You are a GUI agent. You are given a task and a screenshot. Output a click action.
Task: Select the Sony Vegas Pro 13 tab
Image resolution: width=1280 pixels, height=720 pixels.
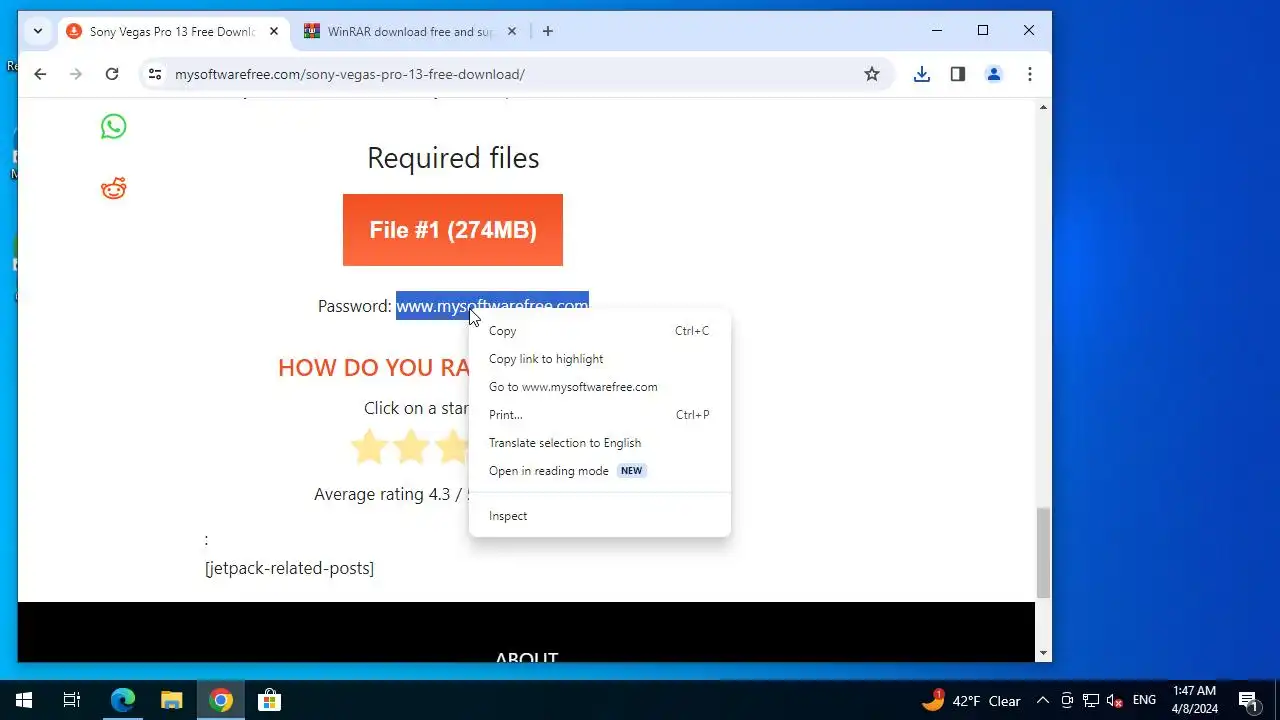[172, 31]
